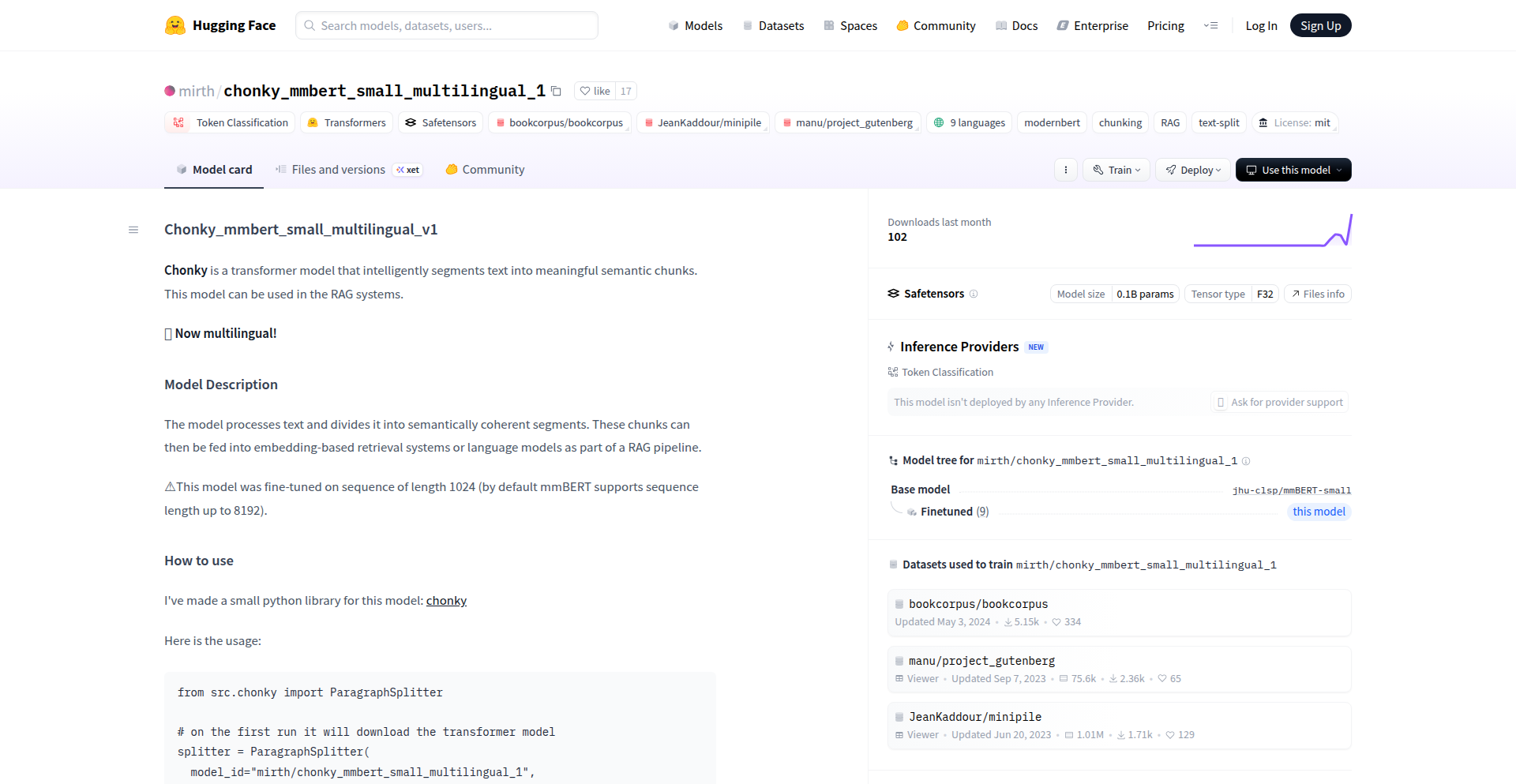The image size is (1516, 784).
Task: Click the mirth avatar circle
Action: pos(170,91)
